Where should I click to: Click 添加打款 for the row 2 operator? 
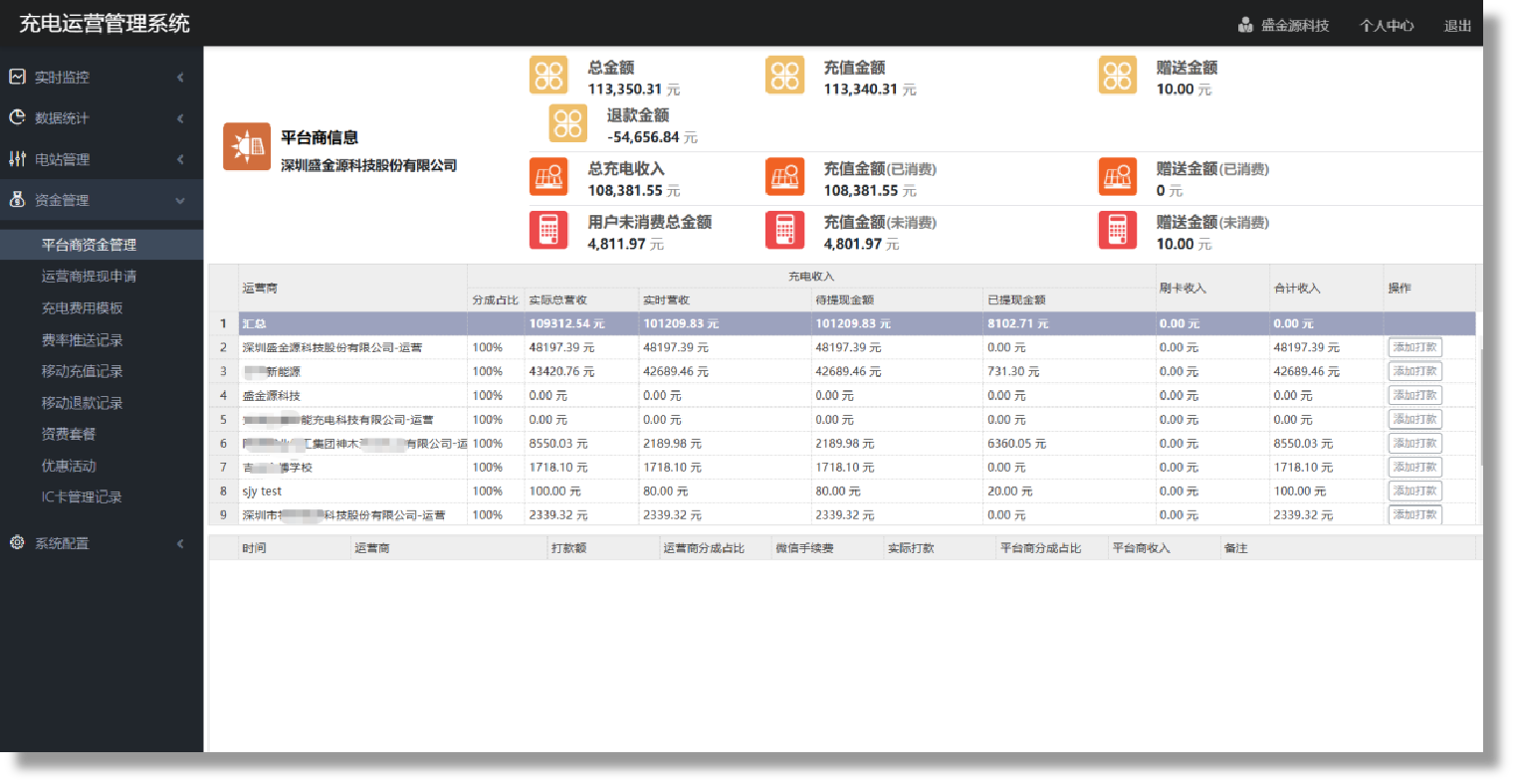click(1414, 347)
